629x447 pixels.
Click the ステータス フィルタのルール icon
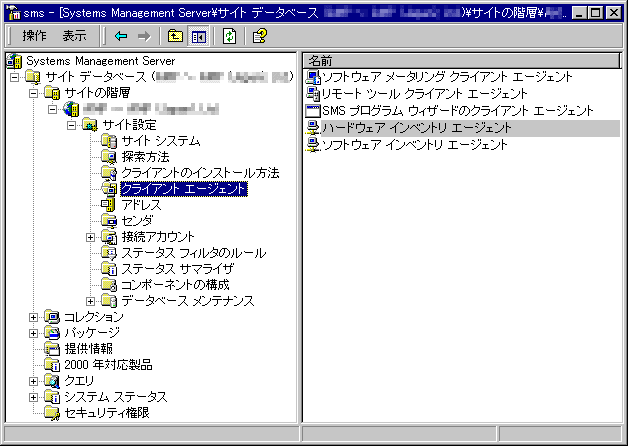[109, 253]
